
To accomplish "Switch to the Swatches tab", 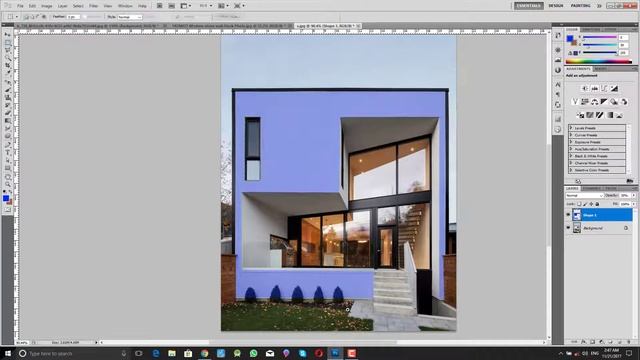I will pyautogui.click(x=591, y=29).
